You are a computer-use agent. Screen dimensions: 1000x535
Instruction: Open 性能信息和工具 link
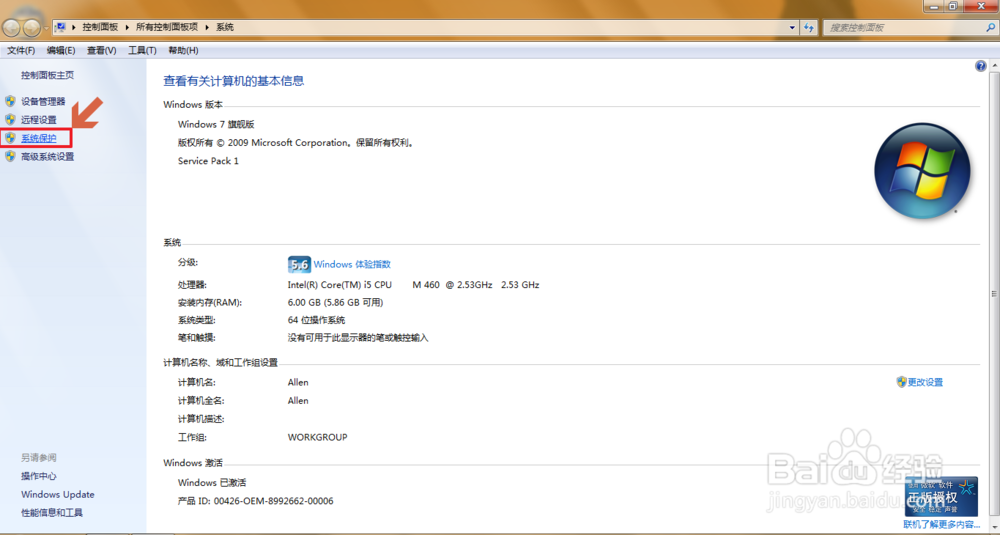52,512
